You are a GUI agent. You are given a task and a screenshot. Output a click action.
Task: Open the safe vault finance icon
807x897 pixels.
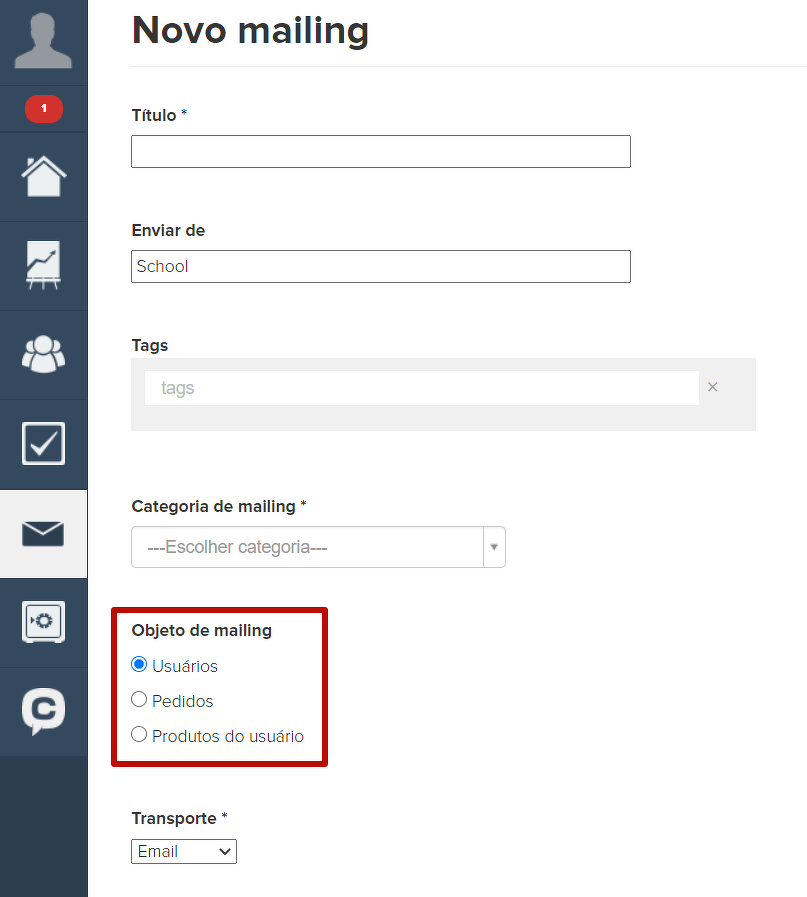pyautogui.click(x=43, y=622)
